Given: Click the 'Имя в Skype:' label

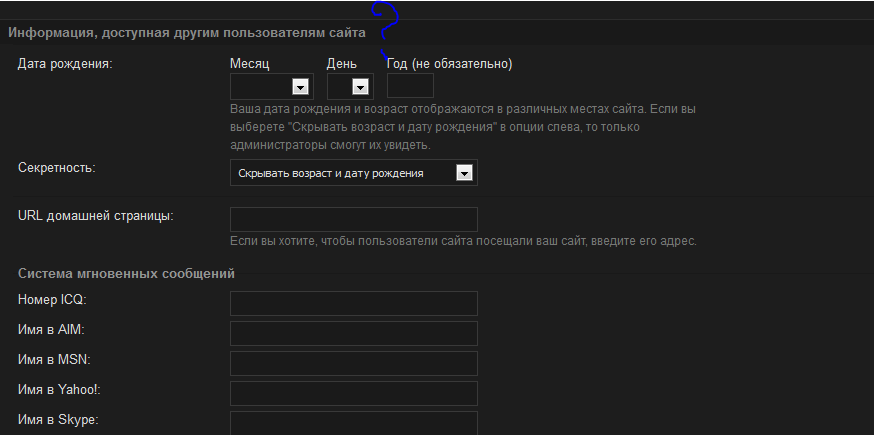Looking at the screenshot, I should [x=59, y=419].
